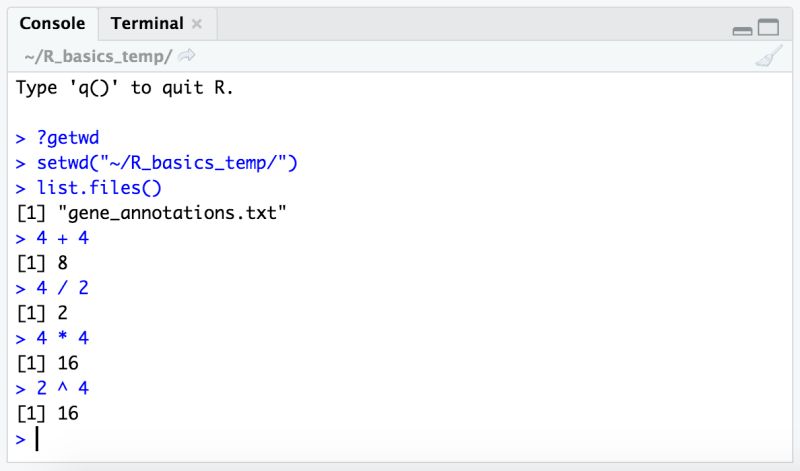Click the list.files() command line
Screen dimensions: 800x471
tap(99, 188)
